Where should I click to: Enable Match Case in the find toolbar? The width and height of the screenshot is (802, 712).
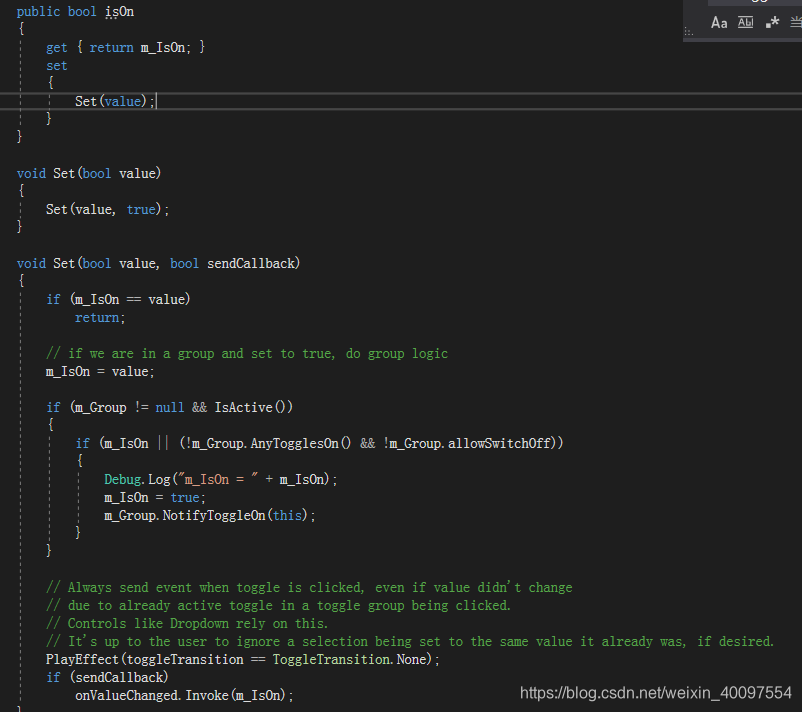719,22
